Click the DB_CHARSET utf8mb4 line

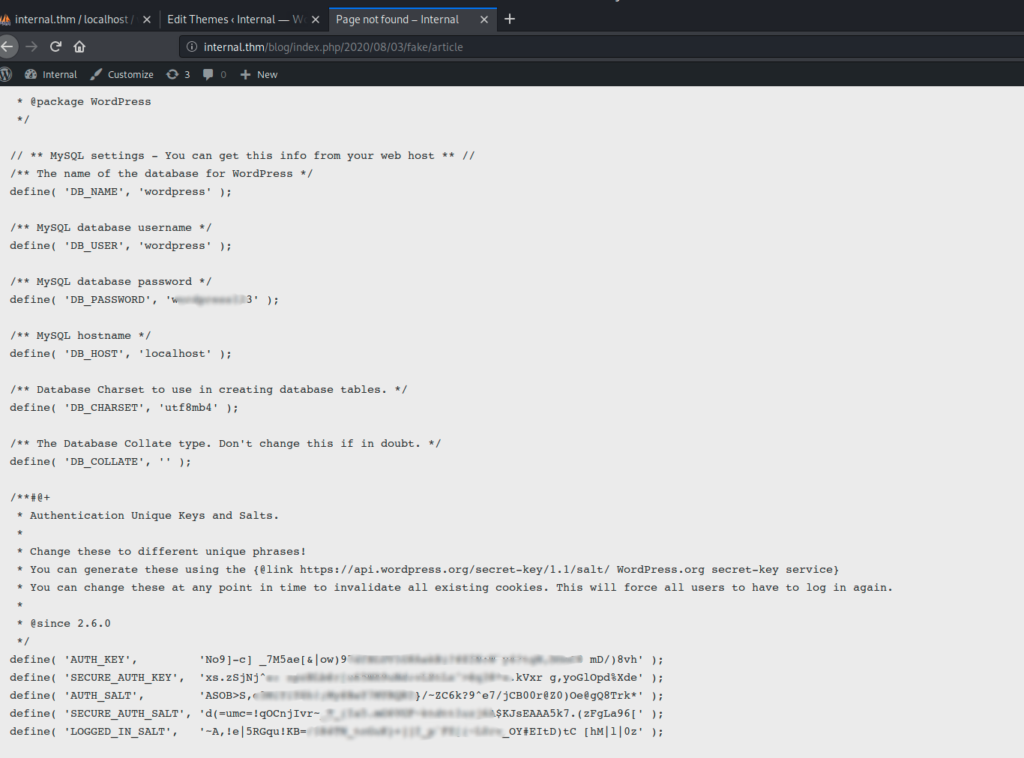point(124,408)
